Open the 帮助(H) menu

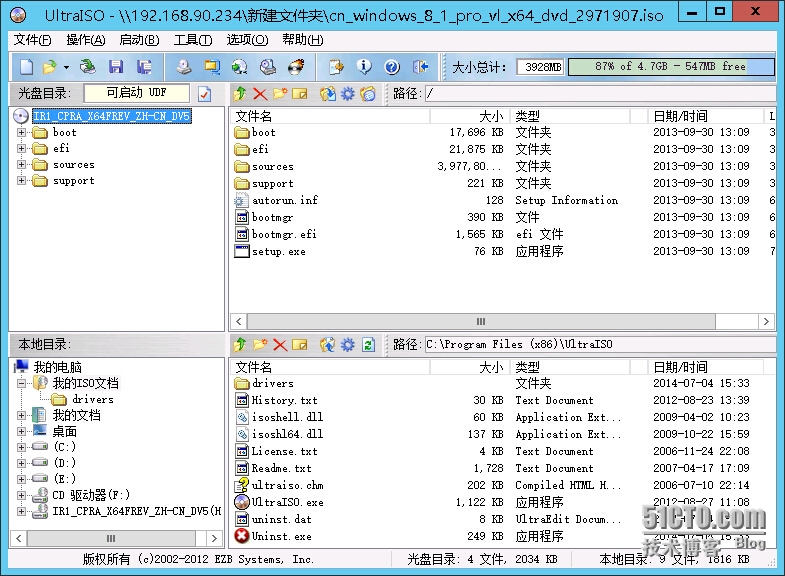tap(302, 40)
